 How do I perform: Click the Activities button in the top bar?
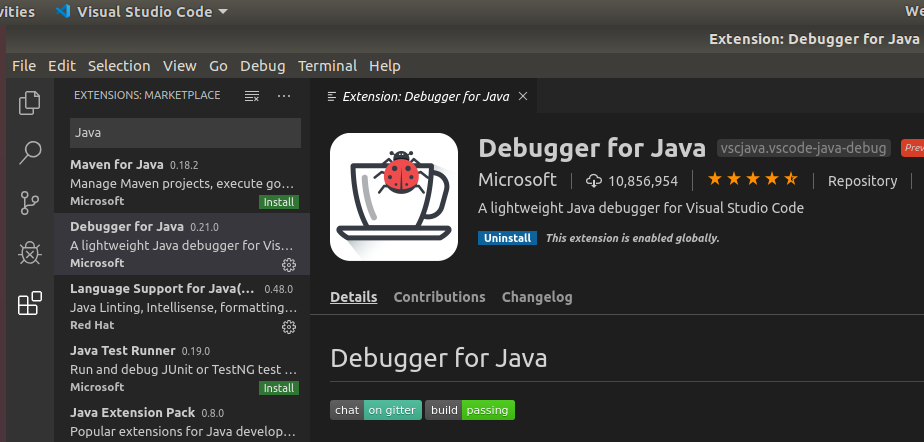coord(18,11)
